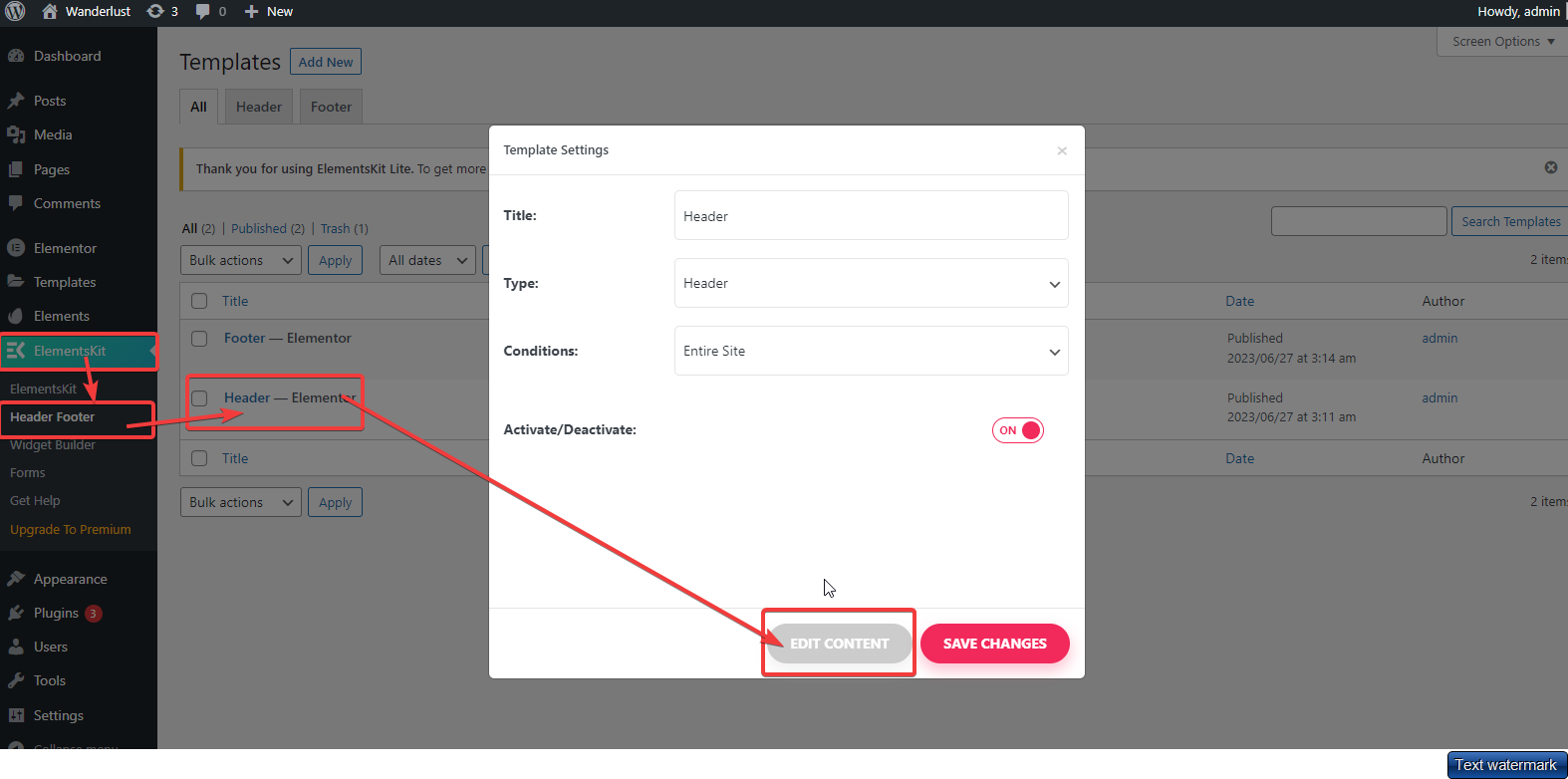Screen dimensions: 1568x779
Task: Click the bottom Apply button
Action: point(336,502)
